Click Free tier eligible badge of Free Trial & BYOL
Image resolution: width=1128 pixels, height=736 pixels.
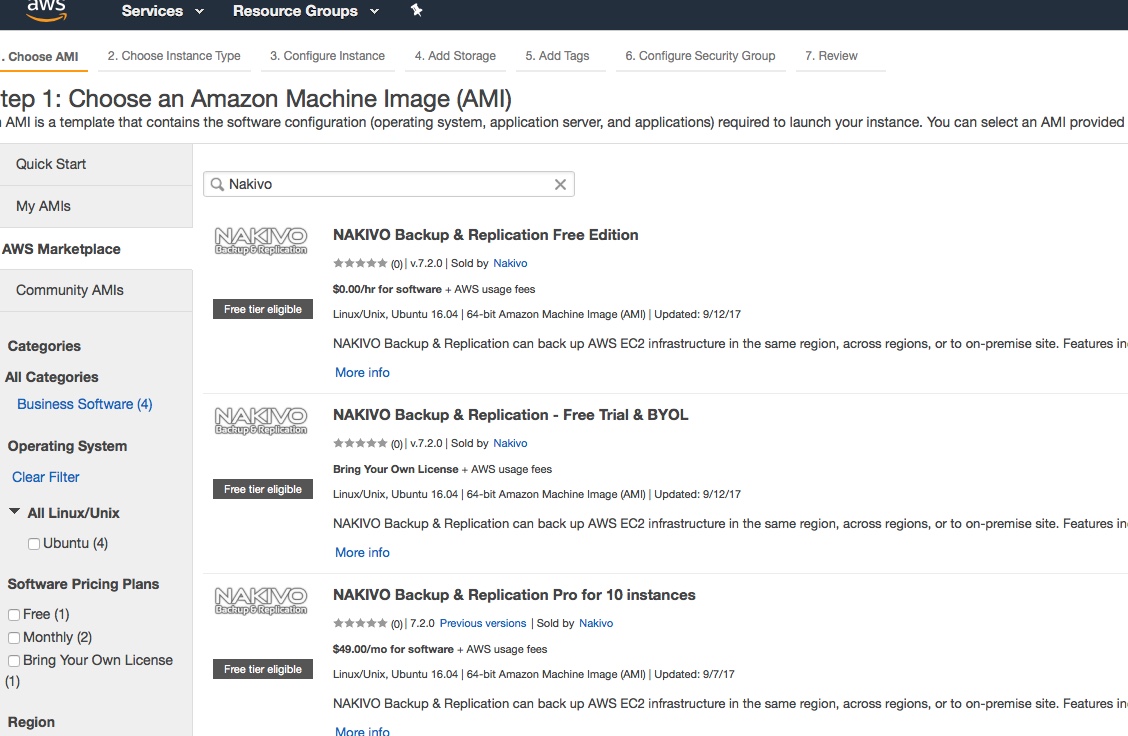263,489
